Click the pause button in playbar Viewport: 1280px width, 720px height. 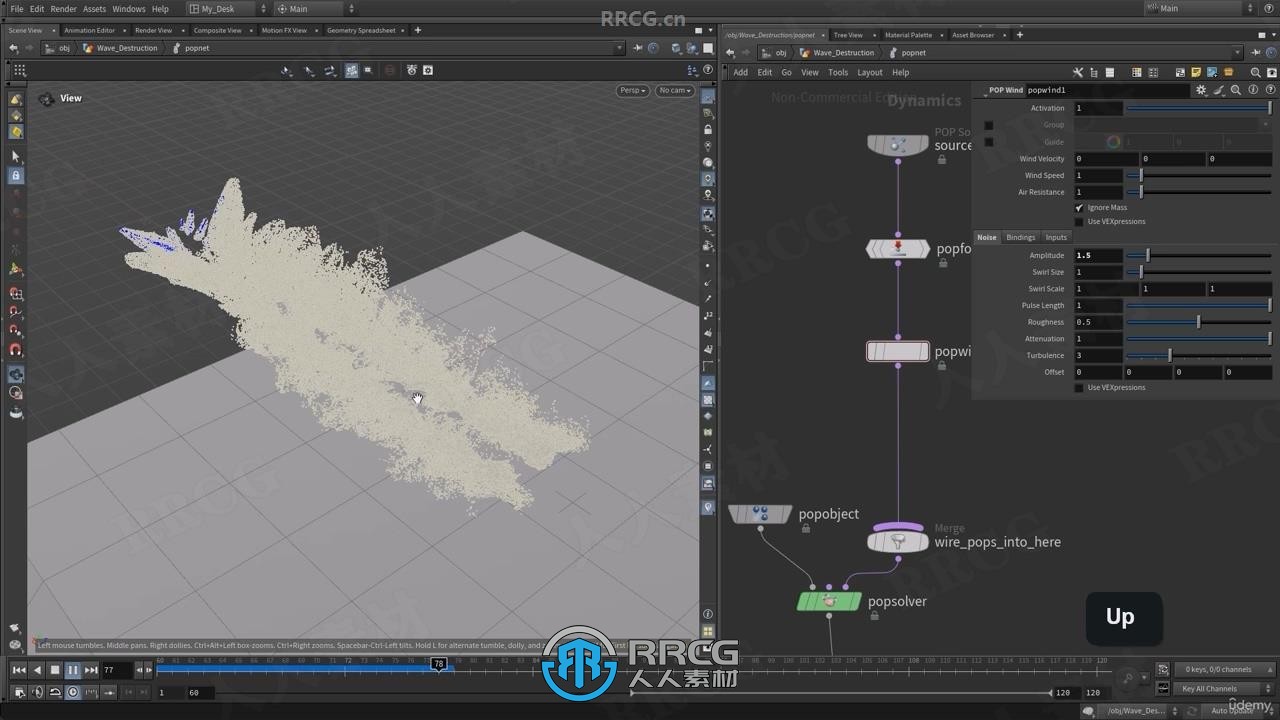(73, 670)
